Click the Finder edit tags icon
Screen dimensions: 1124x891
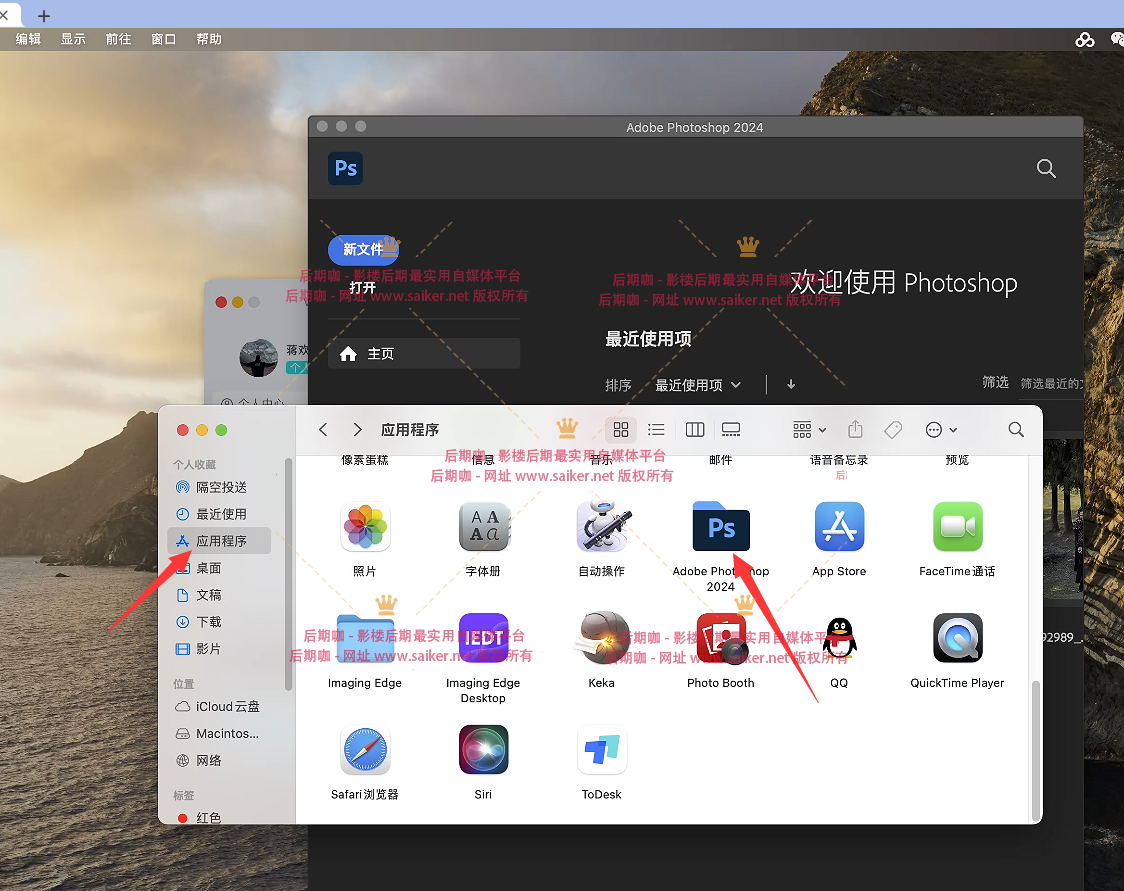tap(893, 429)
